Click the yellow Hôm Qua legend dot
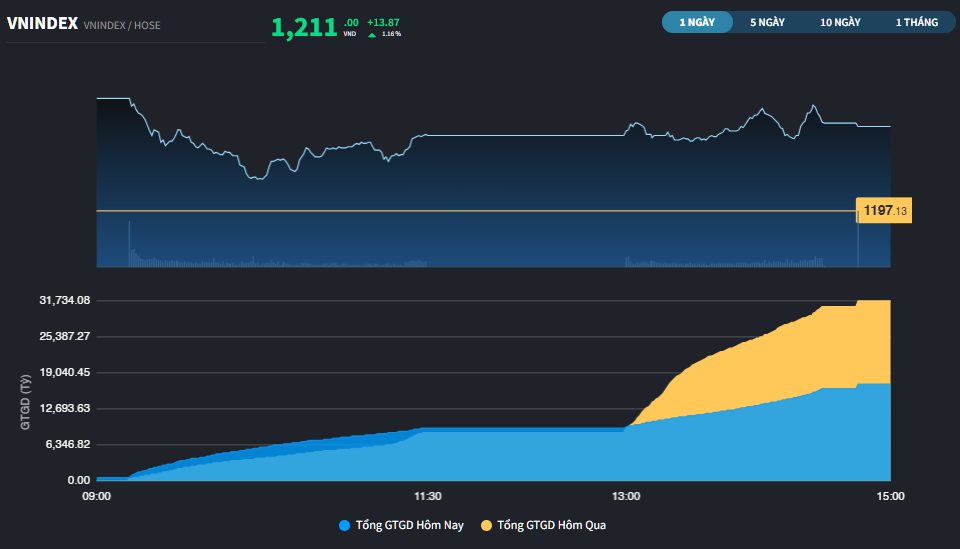 pyautogui.click(x=487, y=525)
